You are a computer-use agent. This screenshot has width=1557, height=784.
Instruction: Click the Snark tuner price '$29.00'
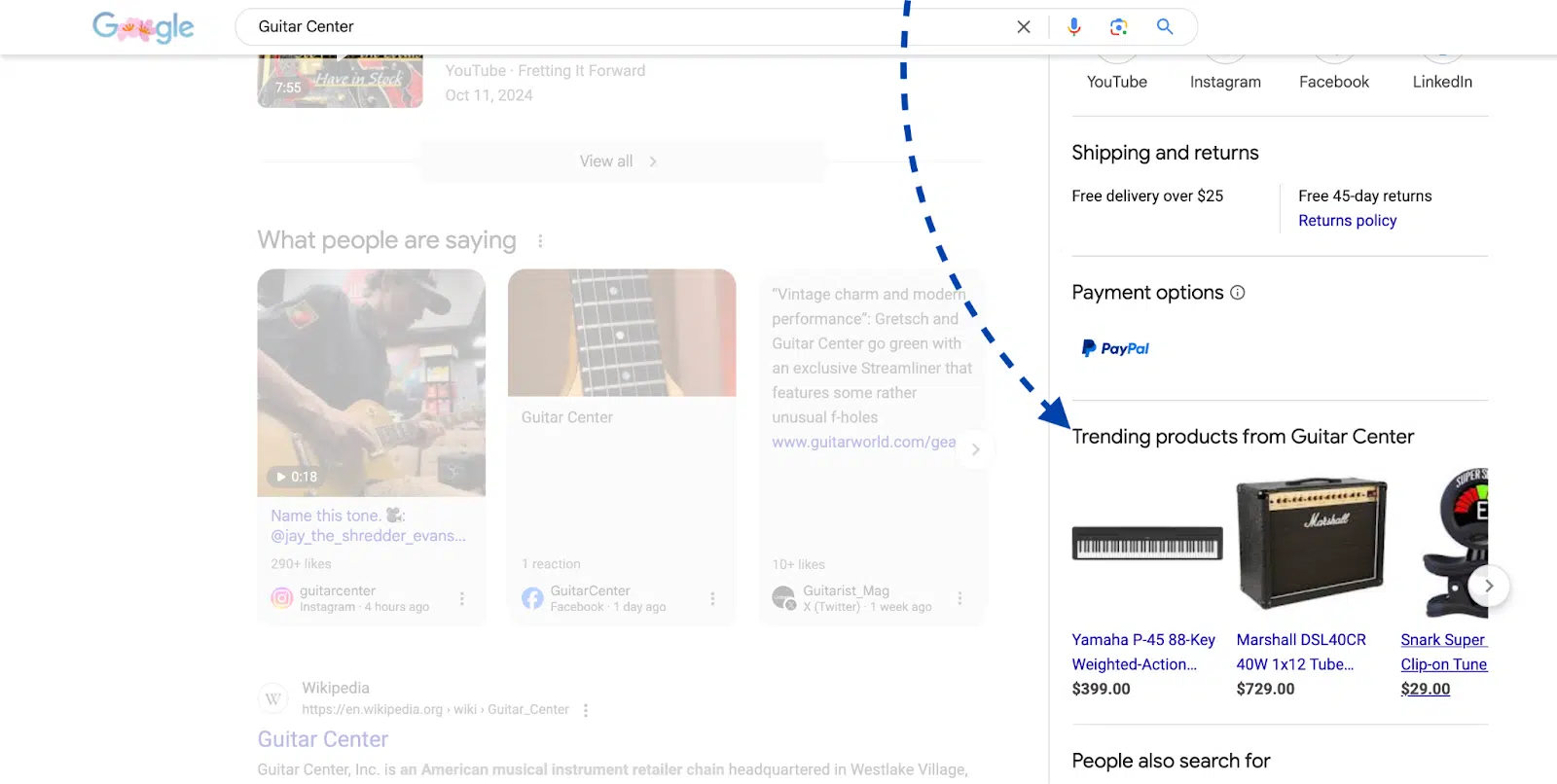point(1426,689)
